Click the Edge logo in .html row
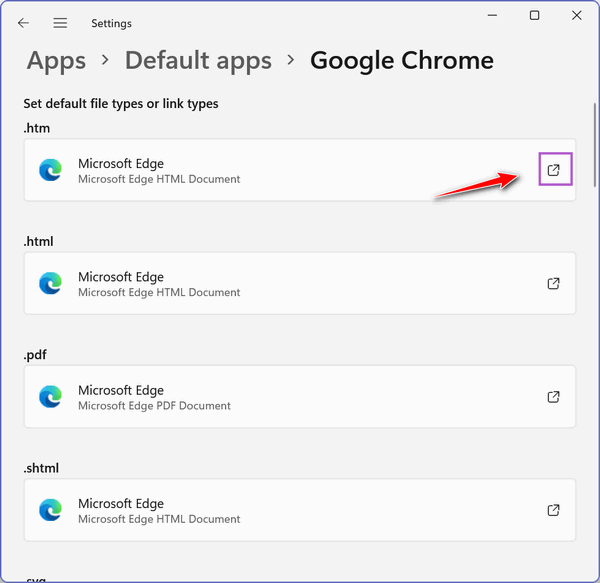The height and width of the screenshot is (583, 600). (51, 283)
